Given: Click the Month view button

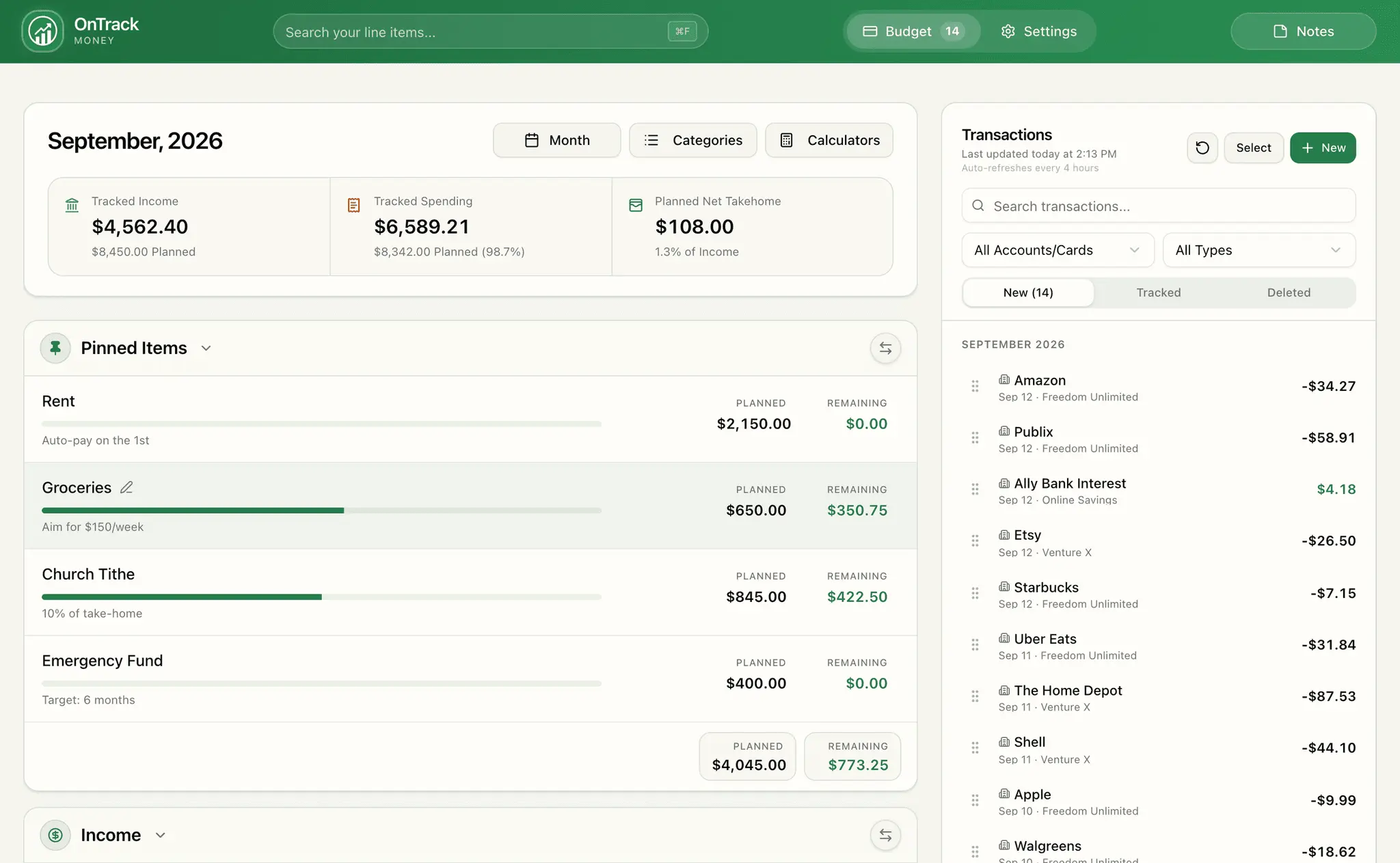Looking at the screenshot, I should (556, 140).
